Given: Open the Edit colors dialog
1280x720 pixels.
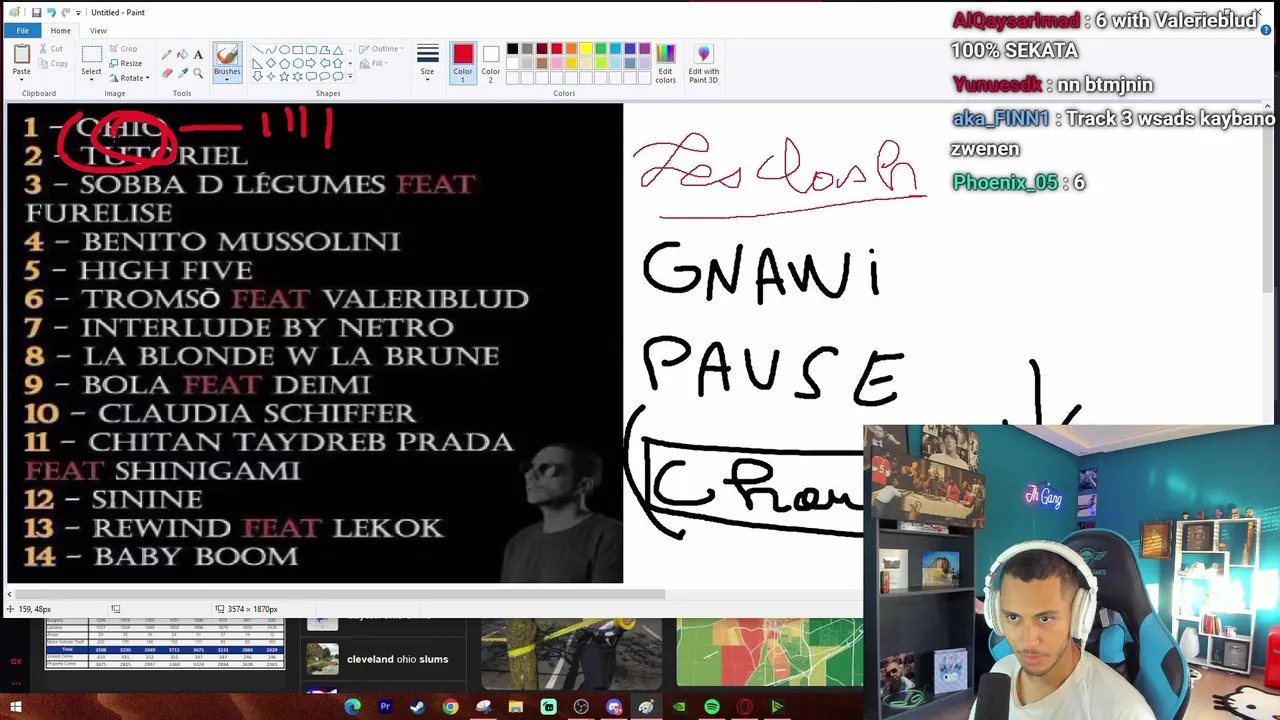Looking at the screenshot, I should pyautogui.click(x=666, y=62).
